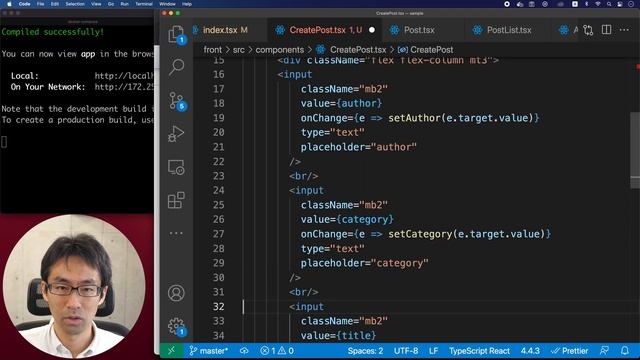Change file encoding UTF-8
This screenshot has width=640, height=360.
pos(406,351)
